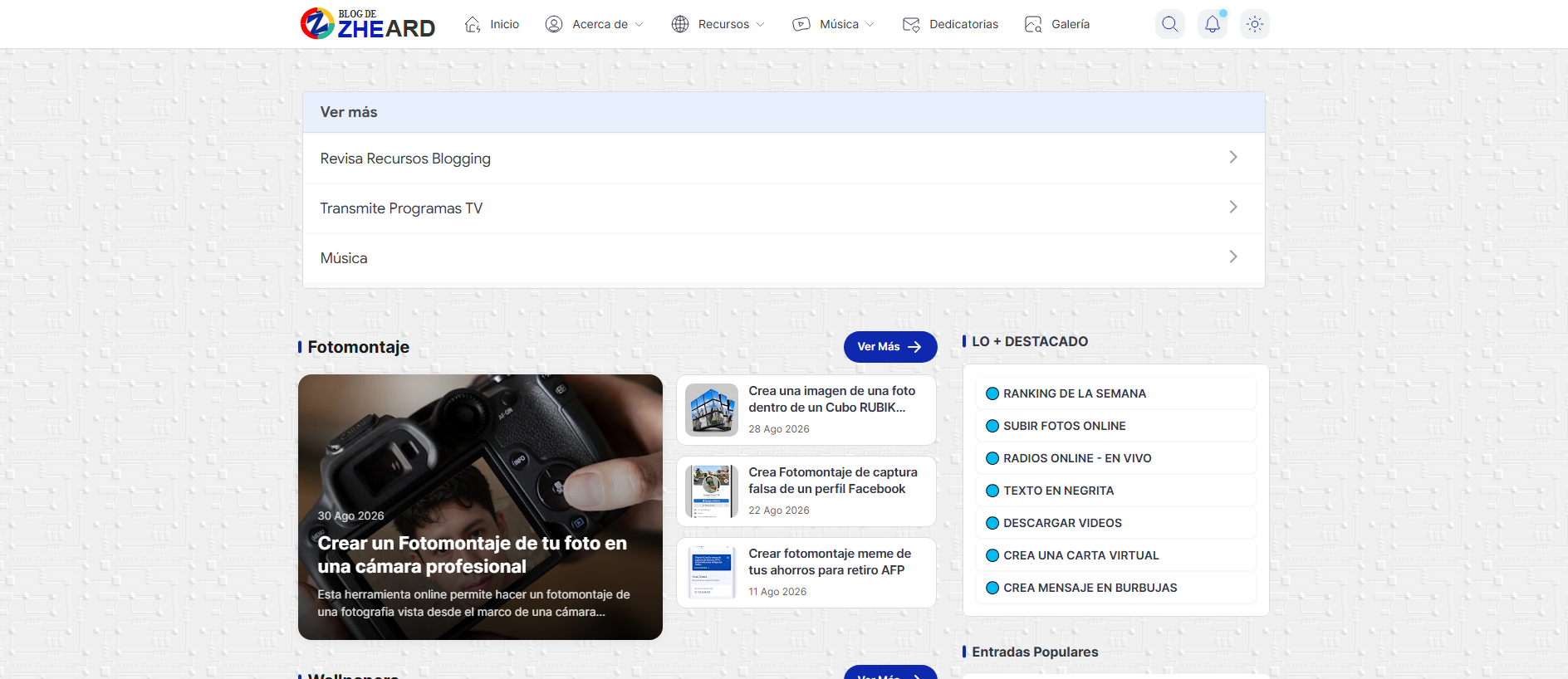The height and width of the screenshot is (679, 1568).
Task: Expand the Música list row chevron
Action: (x=1233, y=256)
